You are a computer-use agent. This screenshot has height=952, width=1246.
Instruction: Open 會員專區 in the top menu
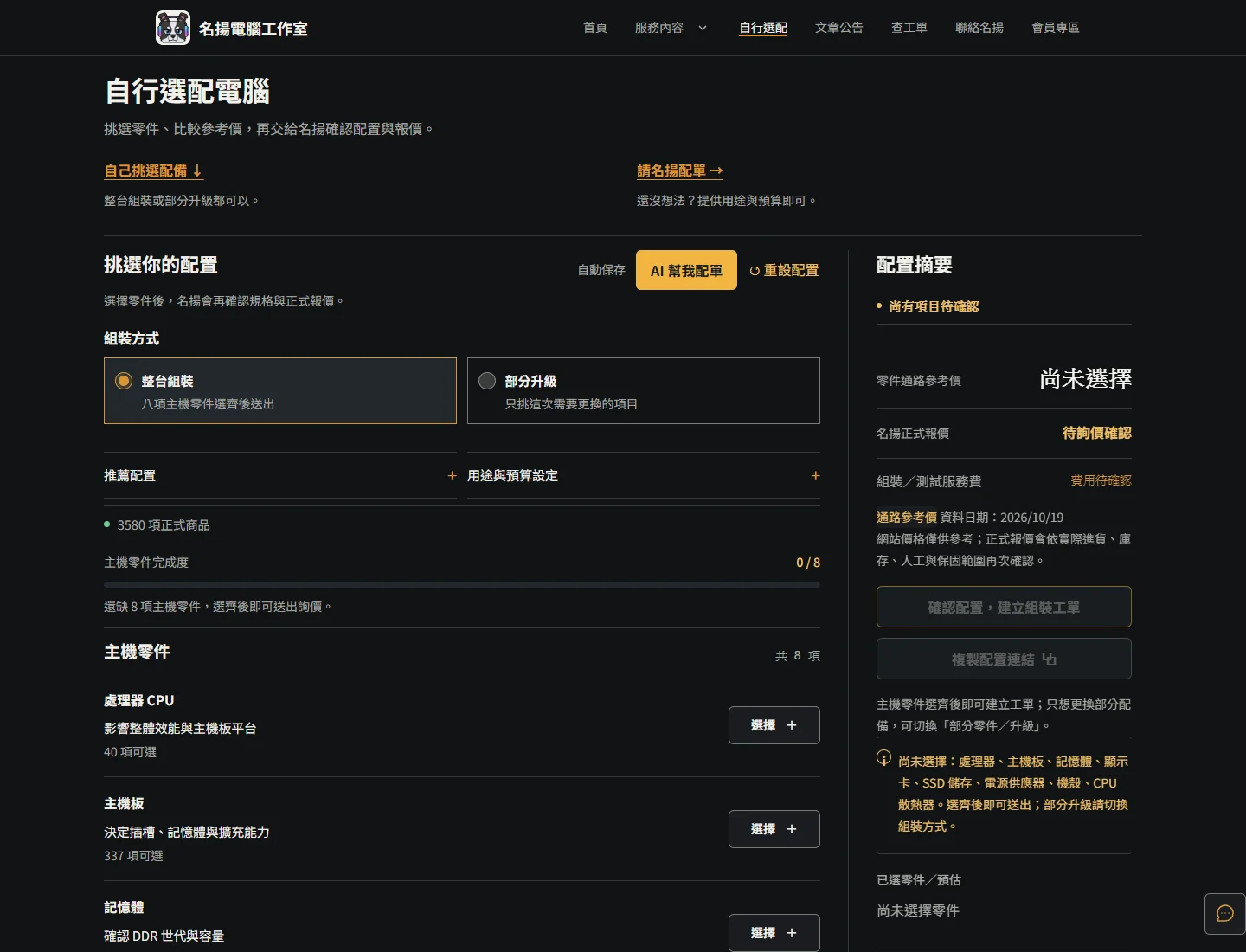(x=1056, y=28)
